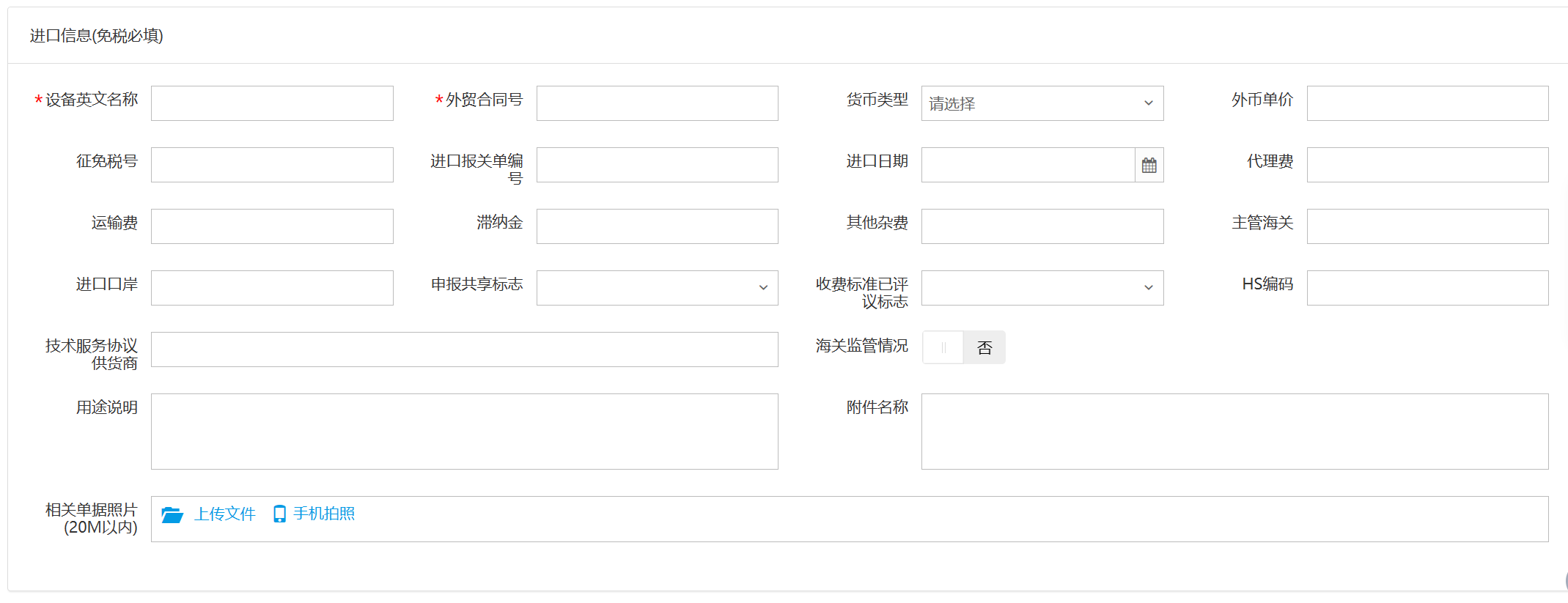Click the 用途说明 text area
Viewport: 1568px width, 603px height.
click(464, 432)
